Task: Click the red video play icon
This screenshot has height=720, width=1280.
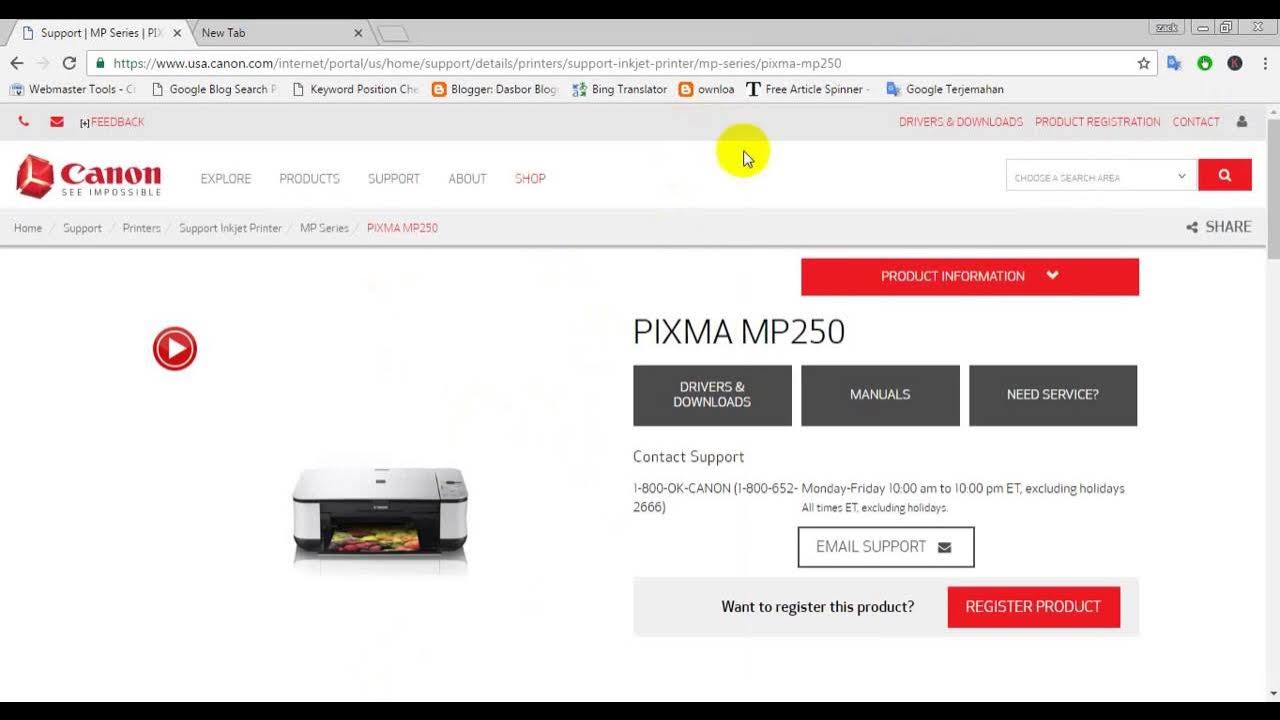Action: 175,348
